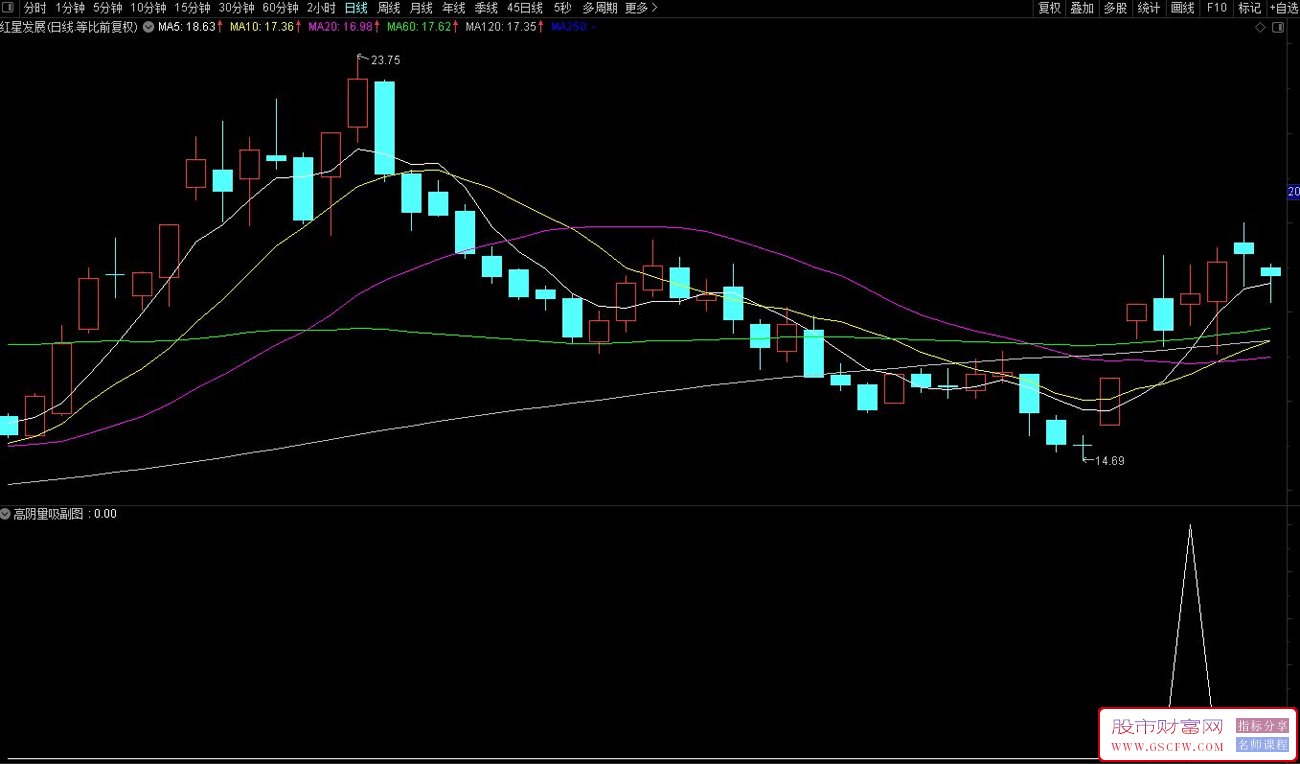Screen dimensions: 1300x764
Task: Click the white spike peak in sub-chart
Action: [x=1190, y=526]
